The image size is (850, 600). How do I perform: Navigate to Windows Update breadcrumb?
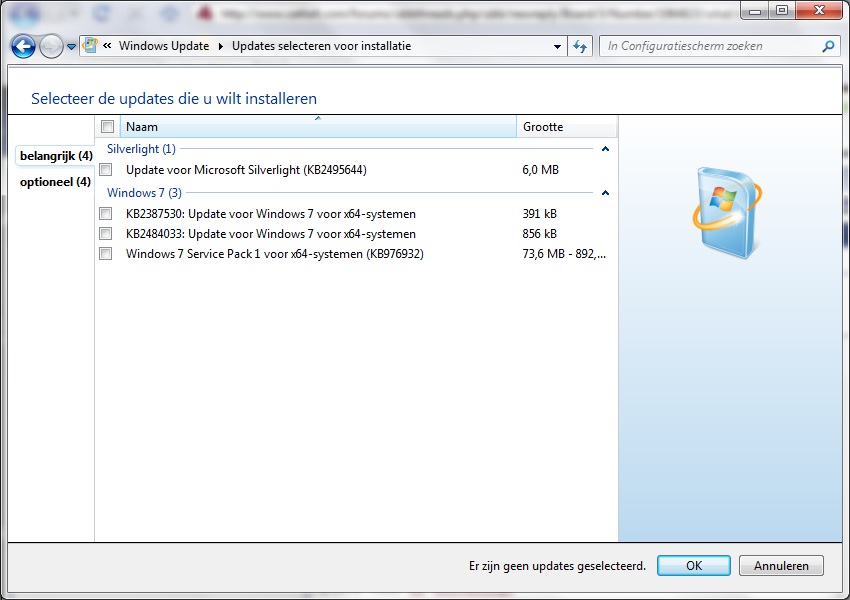click(164, 46)
